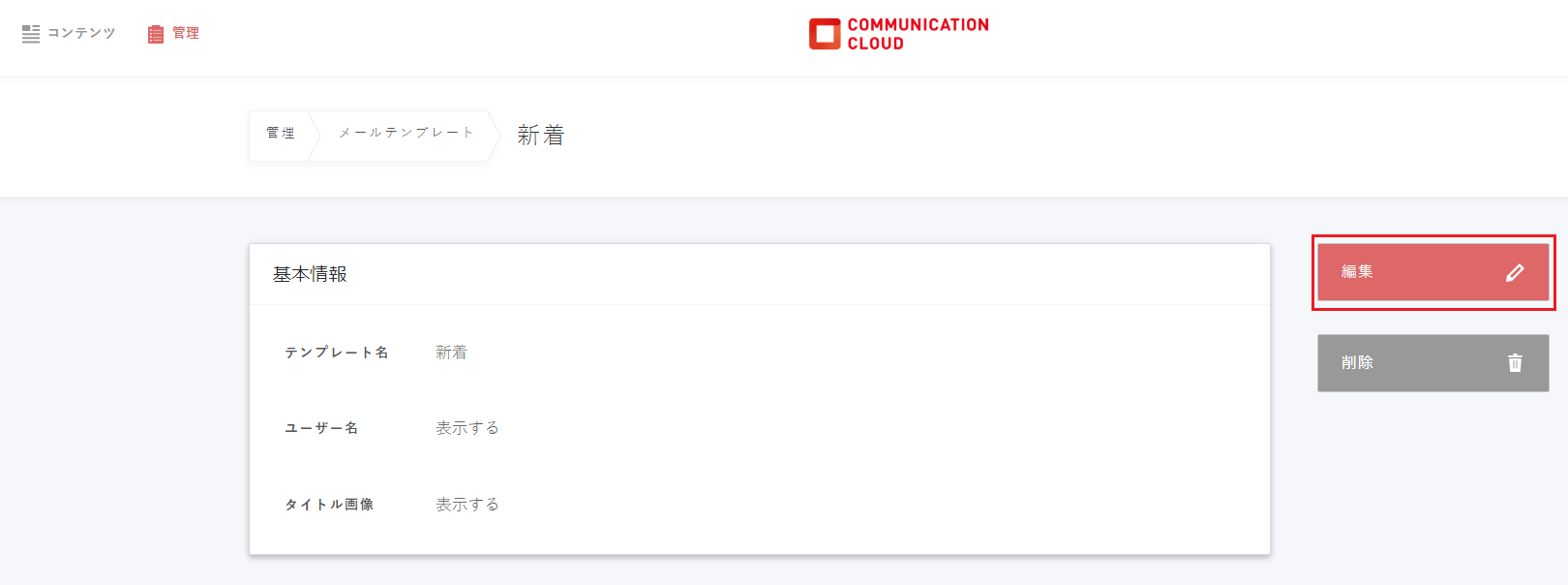Click the コンテンツ list icon
The width and height of the screenshot is (1568, 585).
(31, 34)
